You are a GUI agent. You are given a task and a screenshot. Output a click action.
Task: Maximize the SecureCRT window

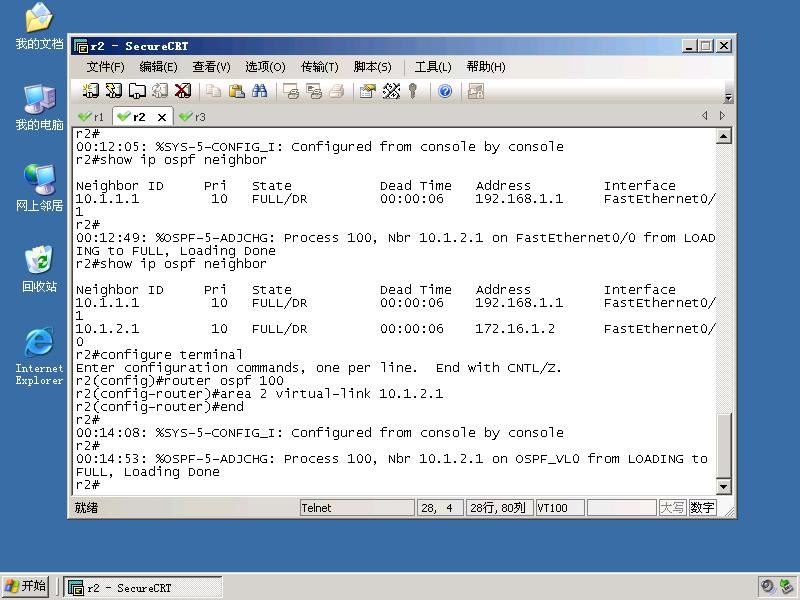706,46
